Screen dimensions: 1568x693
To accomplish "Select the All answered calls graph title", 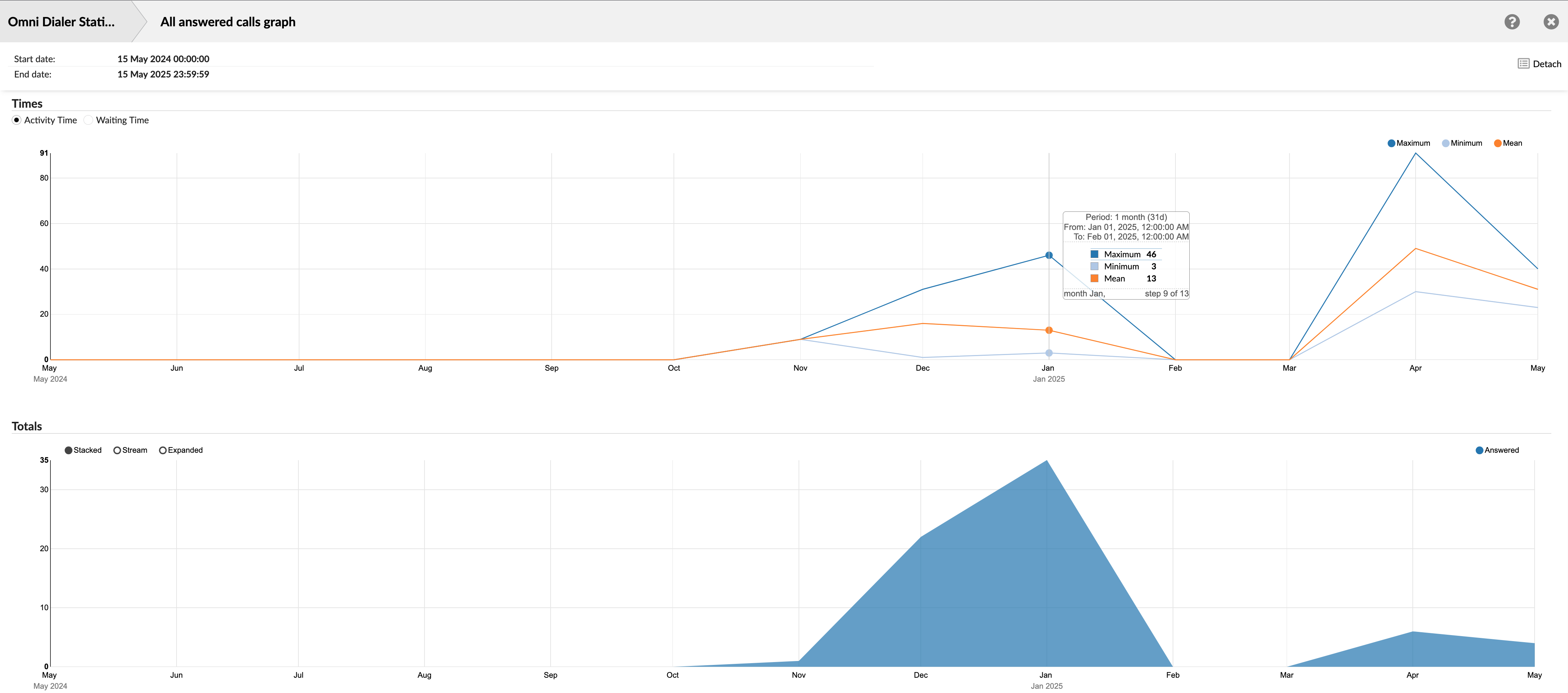I will pyautogui.click(x=227, y=21).
